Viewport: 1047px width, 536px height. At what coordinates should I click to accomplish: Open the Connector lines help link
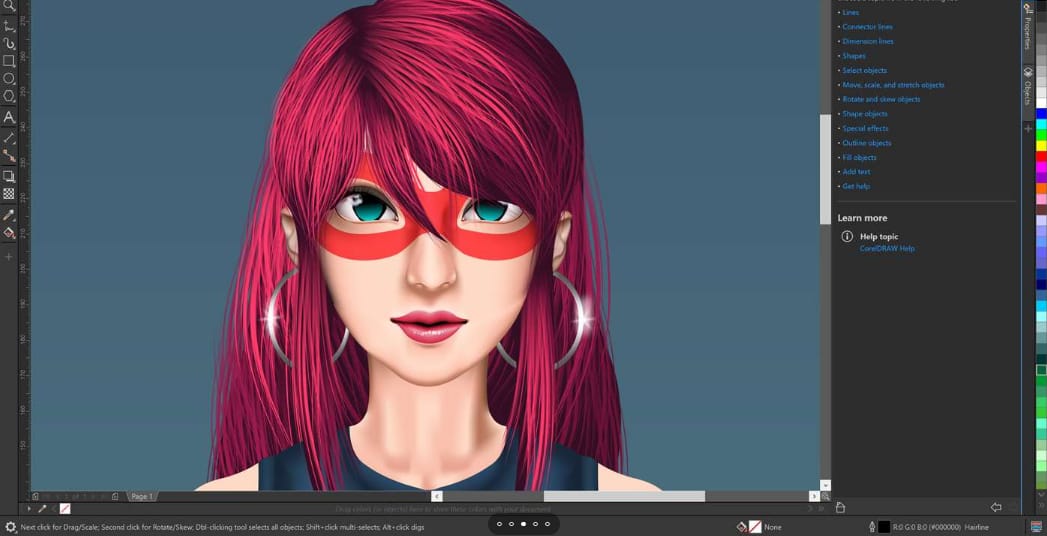point(867,27)
